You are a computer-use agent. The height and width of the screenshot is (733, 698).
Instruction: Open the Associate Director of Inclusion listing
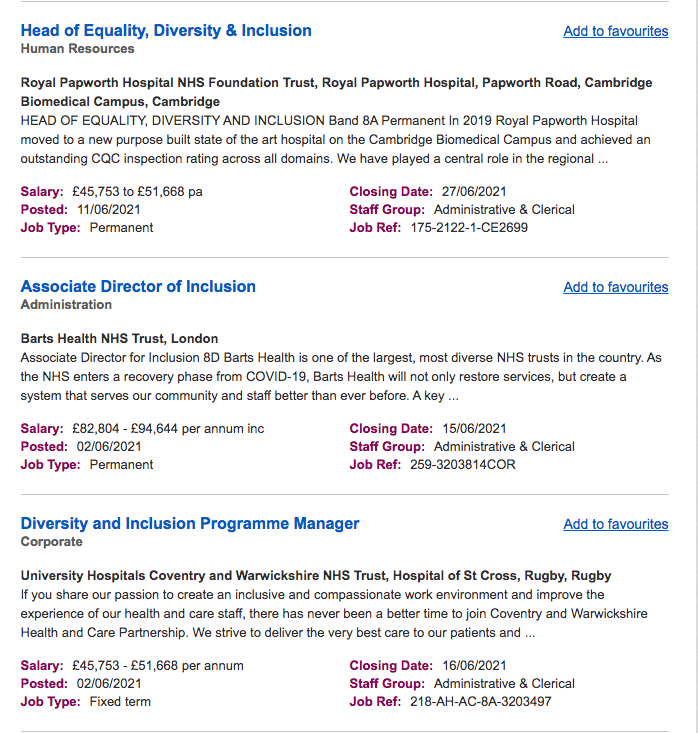pyautogui.click(x=138, y=287)
